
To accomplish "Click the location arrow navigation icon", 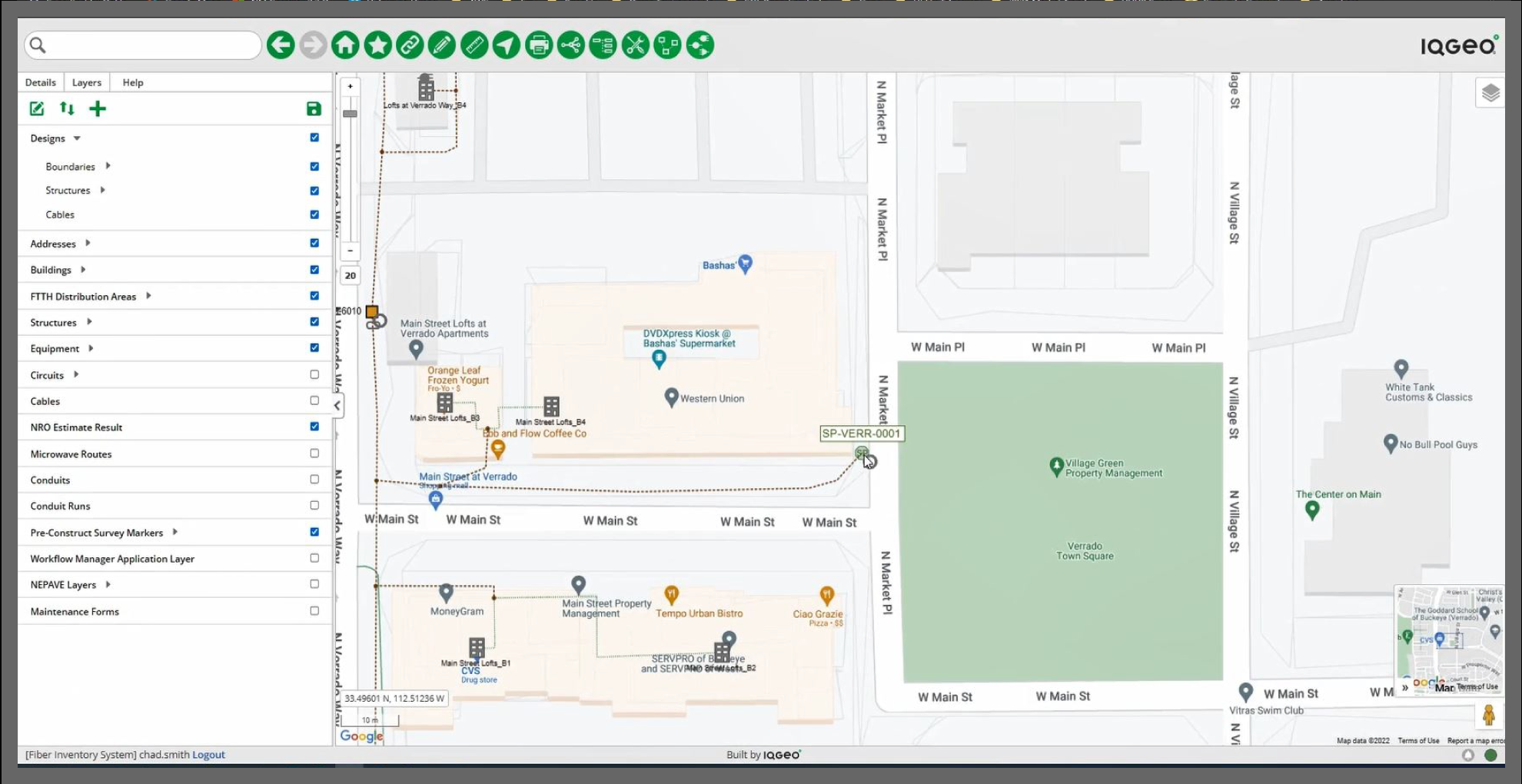I will point(507,45).
